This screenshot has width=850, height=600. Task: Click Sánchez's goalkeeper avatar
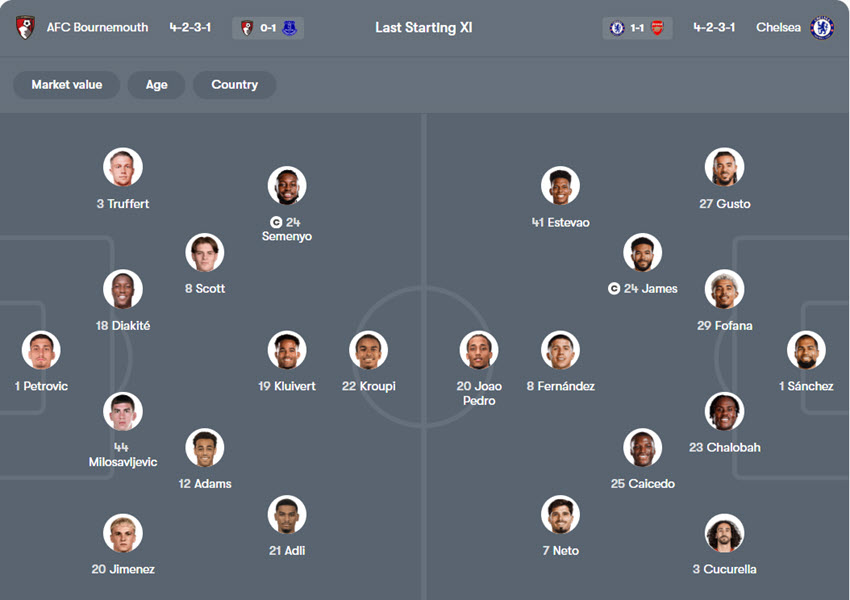(x=806, y=351)
